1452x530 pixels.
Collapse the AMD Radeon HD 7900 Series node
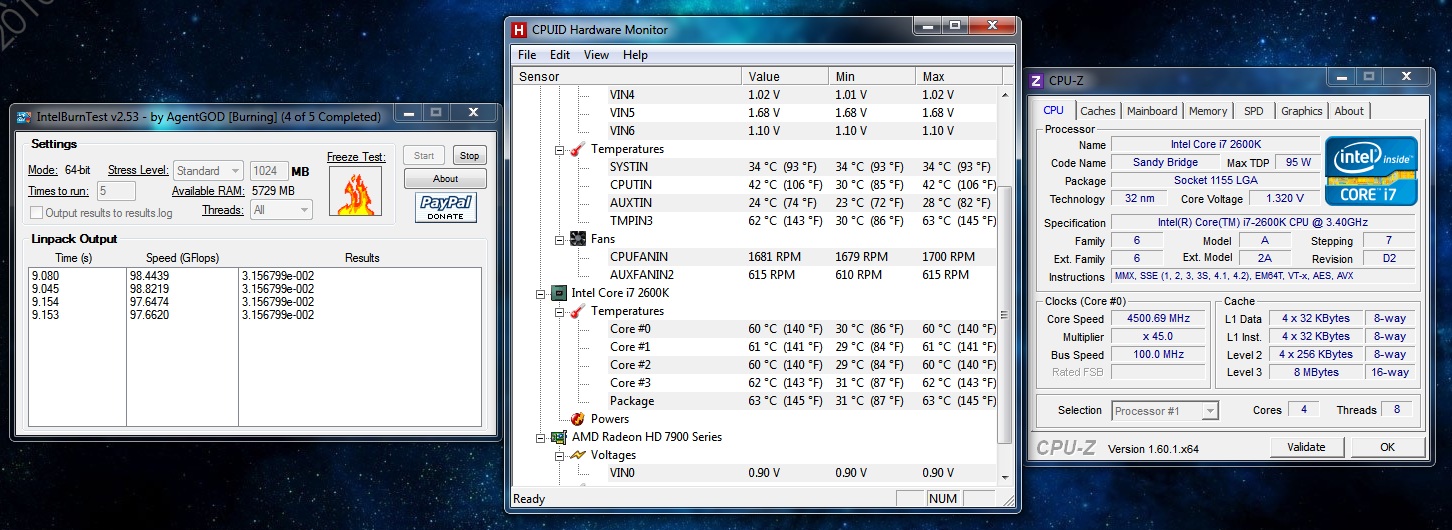pos(541,437)
